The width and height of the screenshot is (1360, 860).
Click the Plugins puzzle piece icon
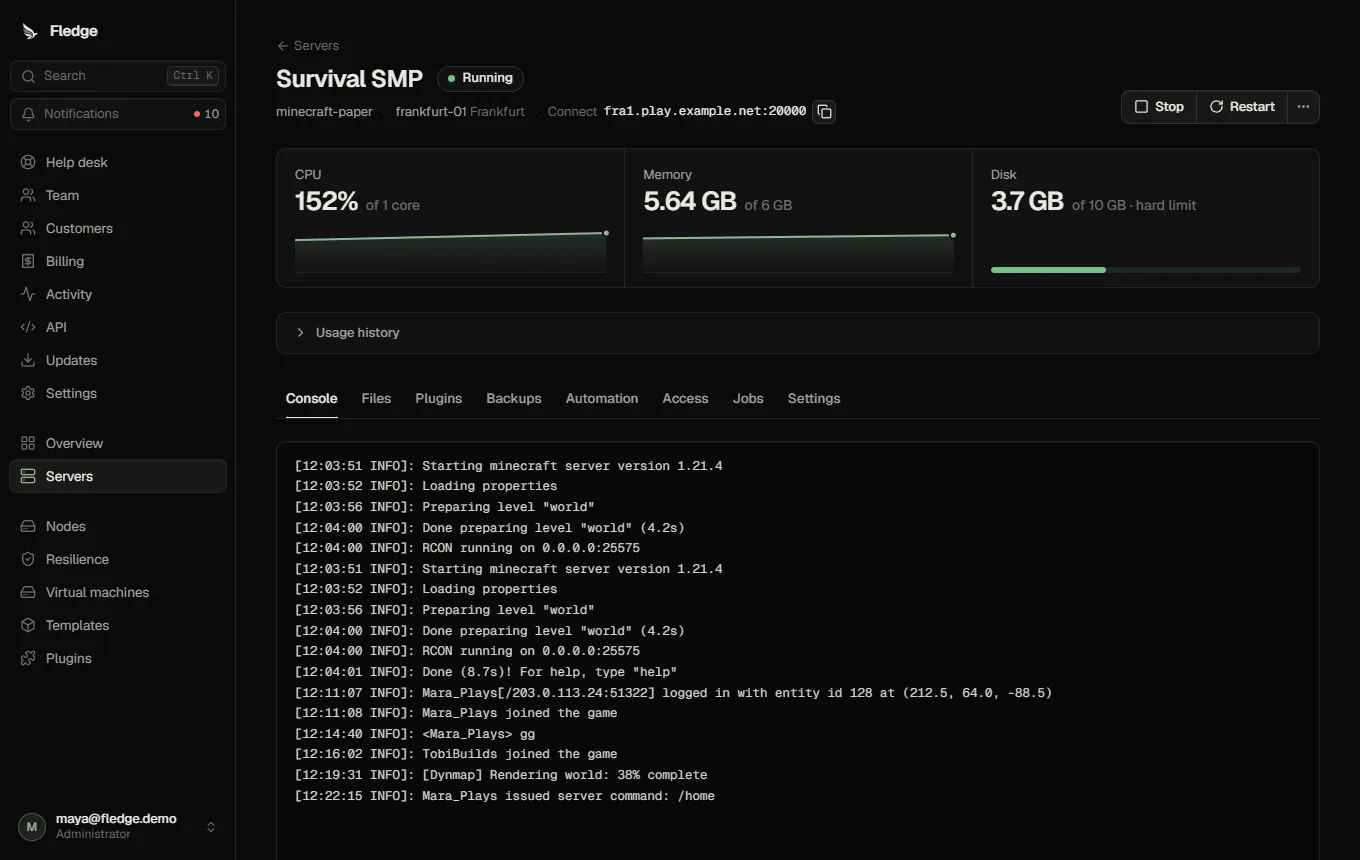[x=28, y=658]
